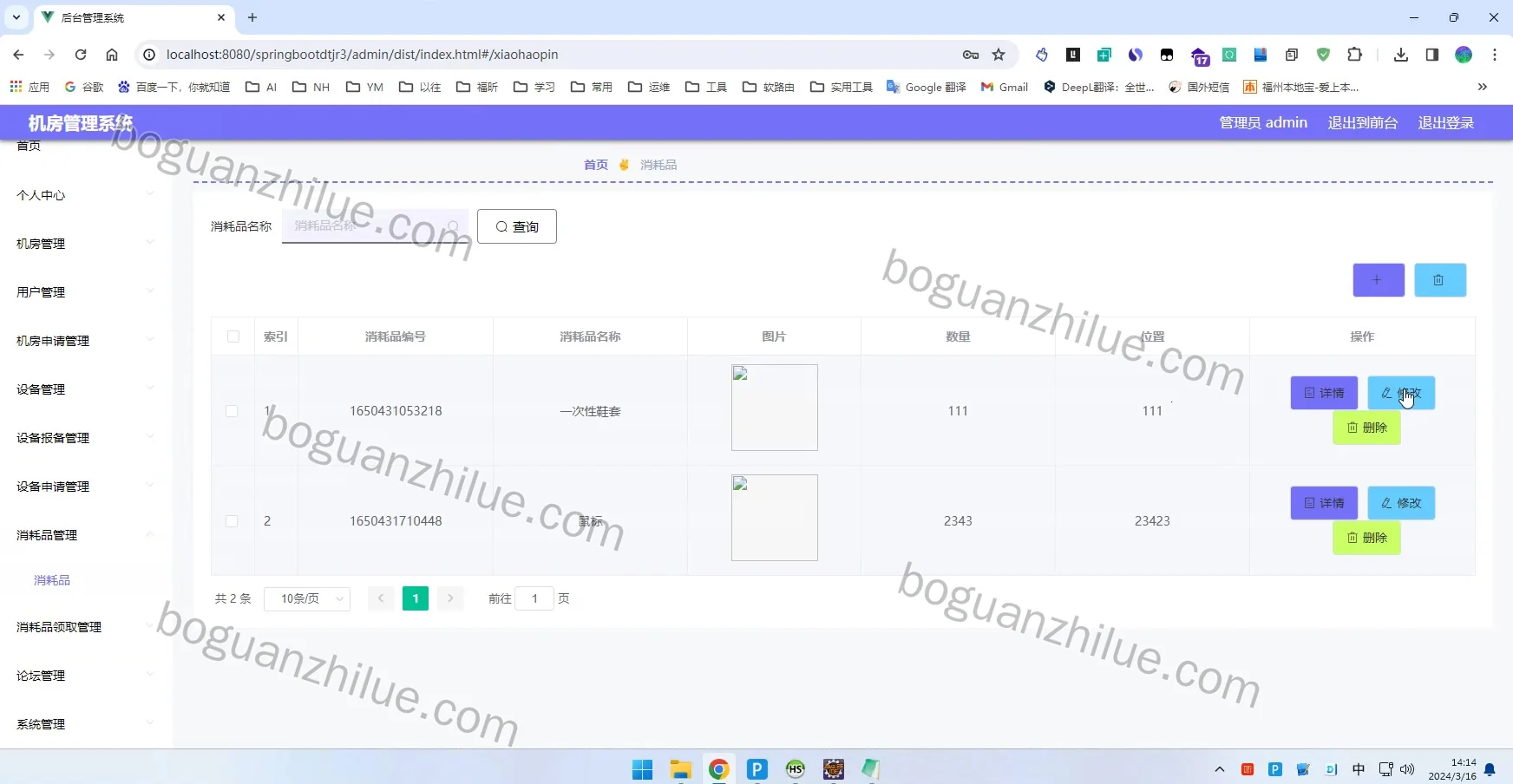Check the row for 1650431710448
Viewport: 1513px width, 784px height.
[x=232, y=521]
